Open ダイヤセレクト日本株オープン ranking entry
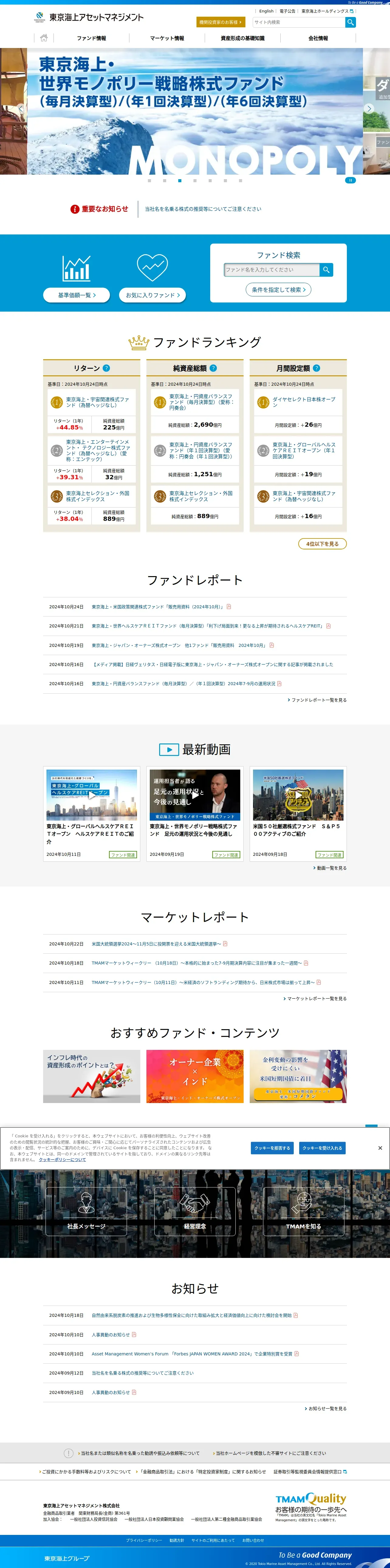This screenshot has width=390, height=1568. tap(304, 402)
